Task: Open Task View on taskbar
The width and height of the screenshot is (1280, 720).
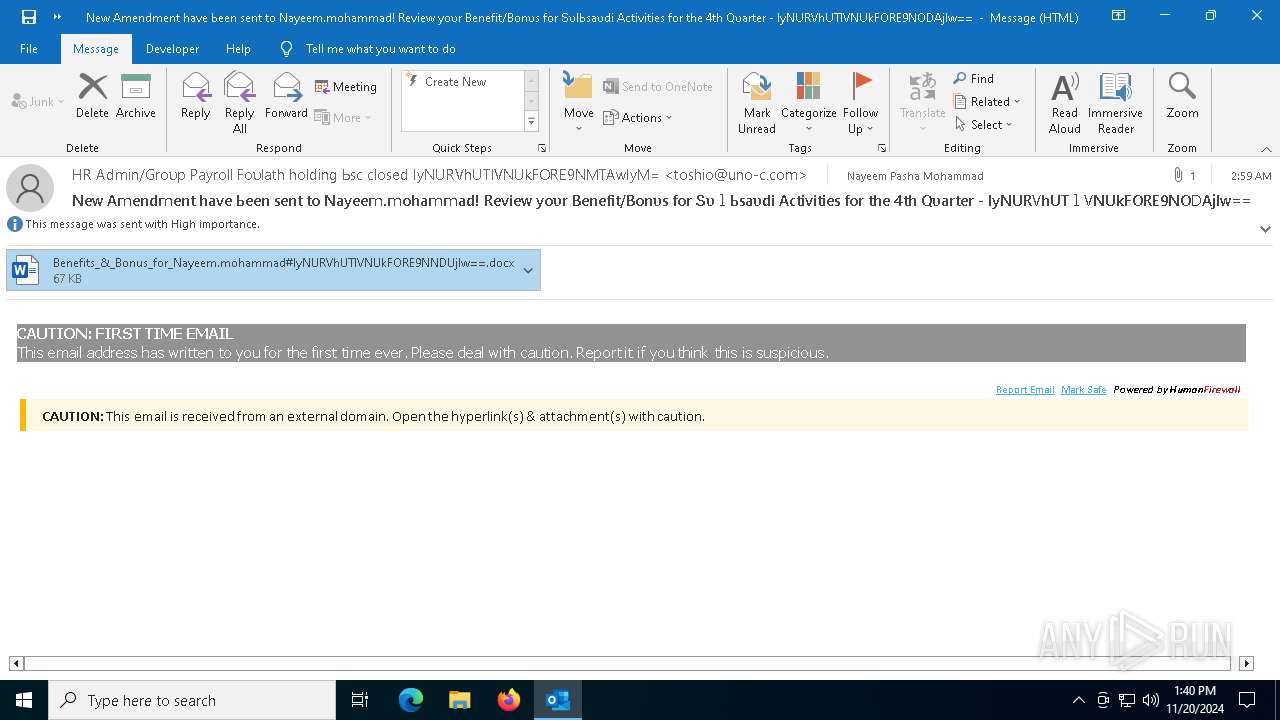Action: click(360, 700)
